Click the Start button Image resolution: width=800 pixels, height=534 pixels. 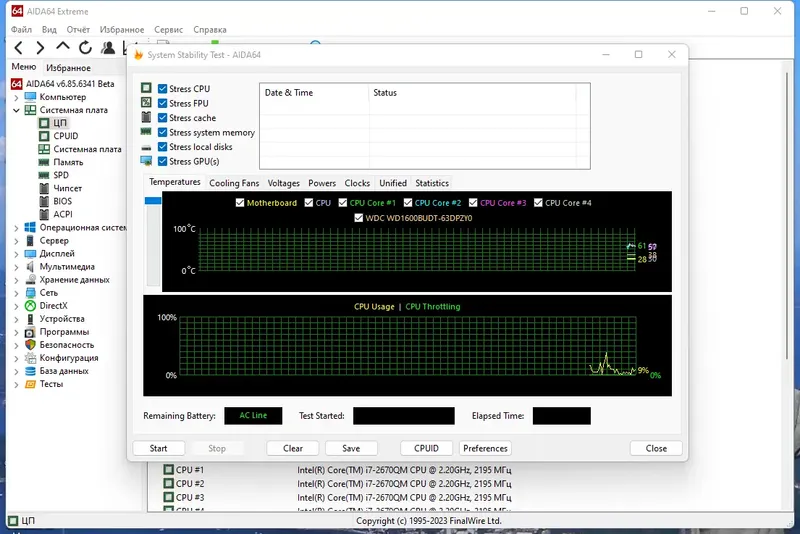pyautogui.click(x=158, y=448)
